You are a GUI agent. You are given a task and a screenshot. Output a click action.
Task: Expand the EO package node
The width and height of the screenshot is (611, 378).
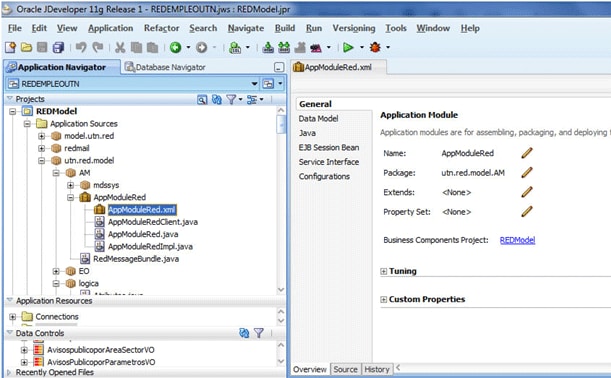pyautogui.click(x=56, y=271)
